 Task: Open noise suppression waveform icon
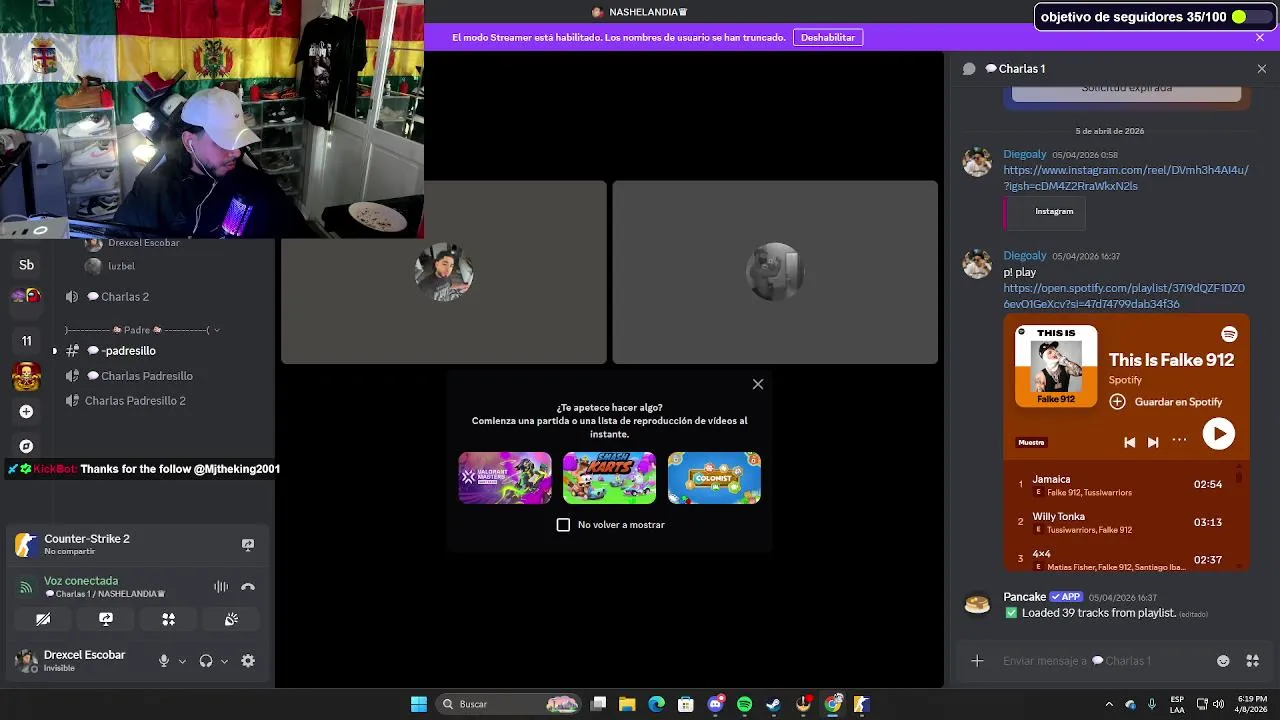tap(220, 587)
